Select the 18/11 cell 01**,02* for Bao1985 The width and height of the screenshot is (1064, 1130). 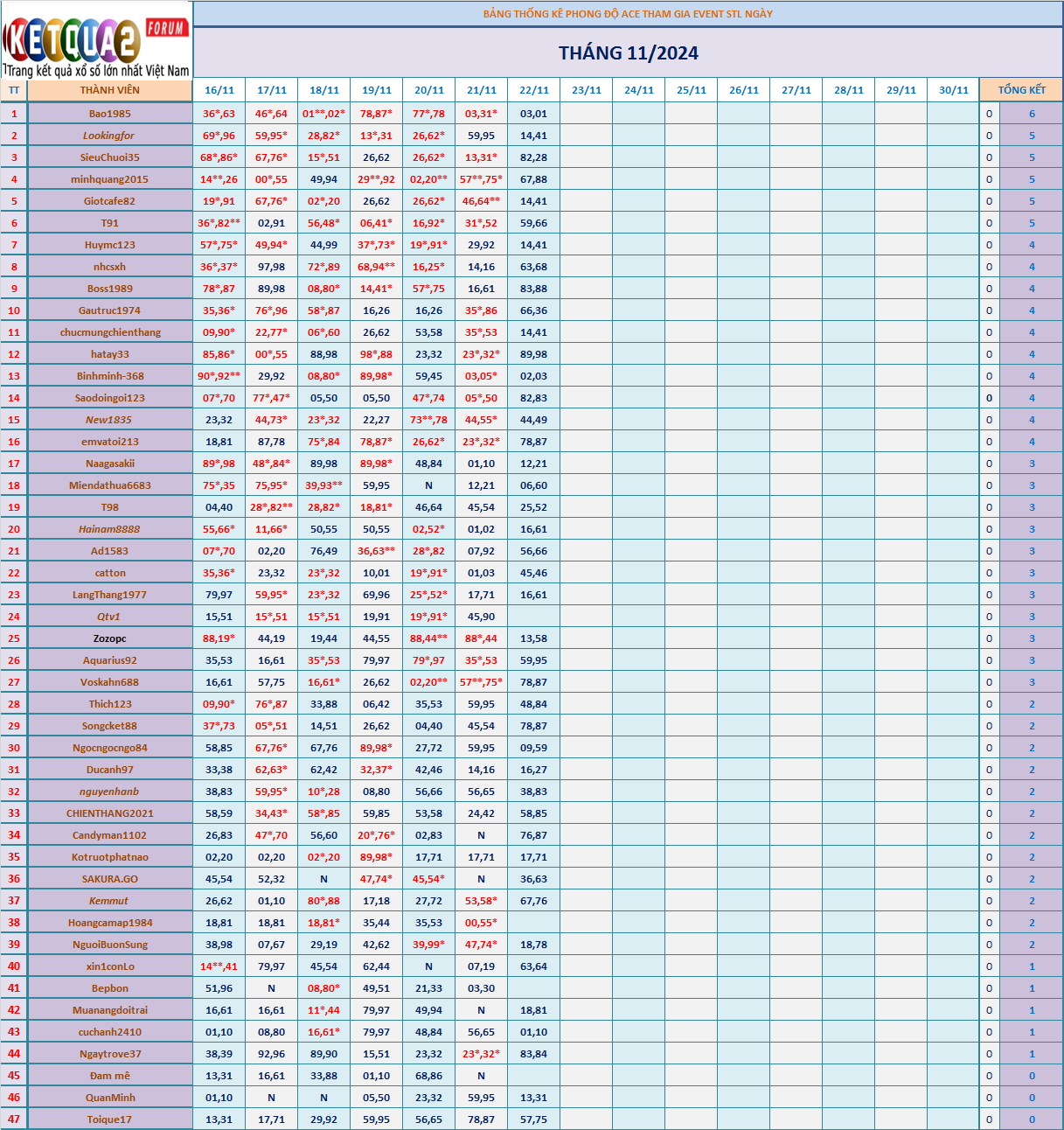click(x=324, y=114)
